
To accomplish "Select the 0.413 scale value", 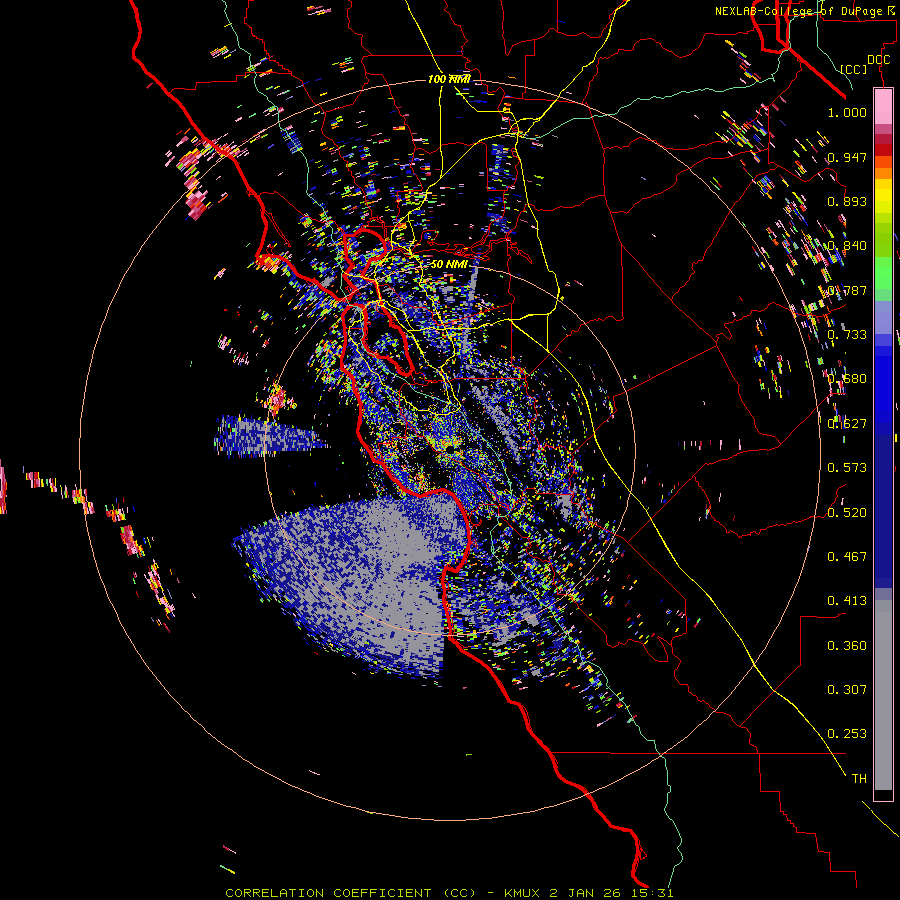I will pos(847,601).
